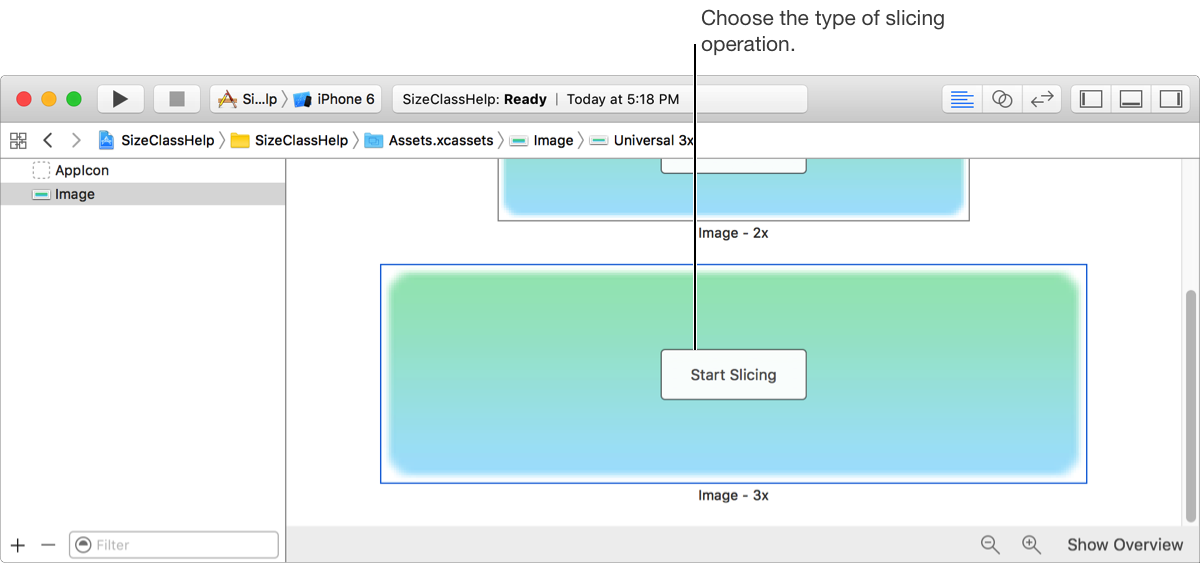Zoom in with the magnifier plus icon
1200x563 pixels.
pyautogui.click(x=1031, y=544)
